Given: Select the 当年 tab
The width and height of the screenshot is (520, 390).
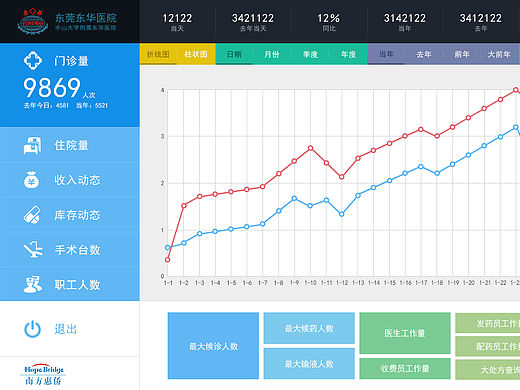Looking at the screenshot, I should tap(386, 54).
